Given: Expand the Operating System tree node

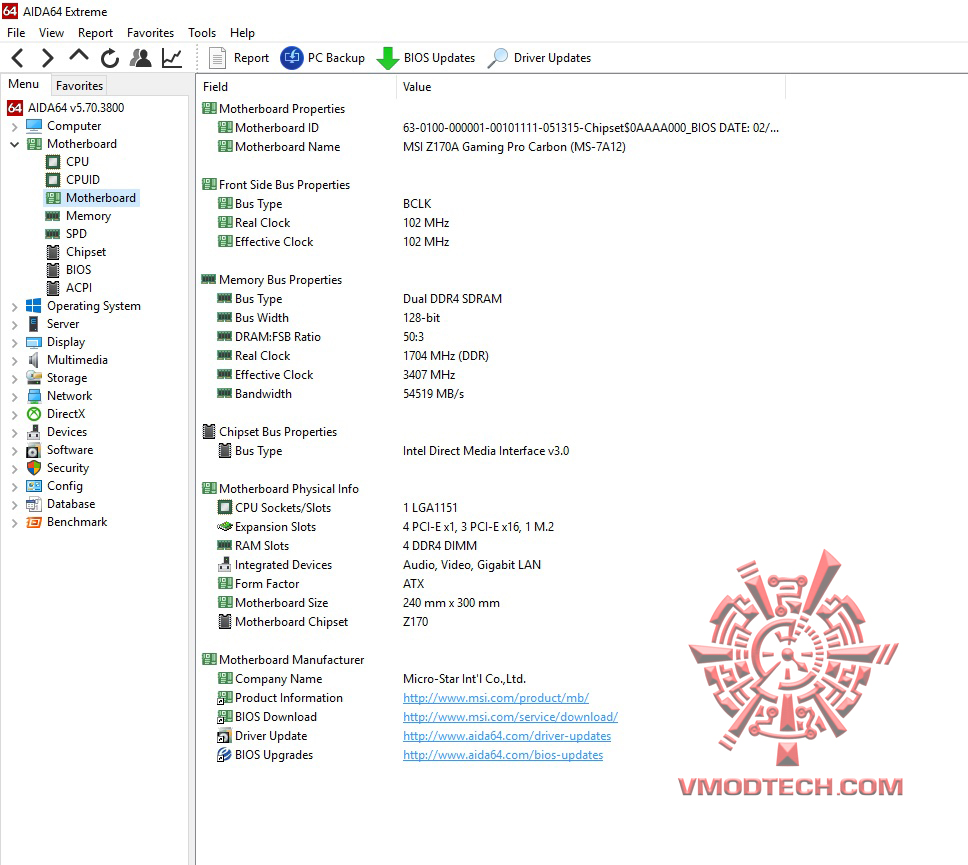Looking at the screenshot, I should click(15, 307).
